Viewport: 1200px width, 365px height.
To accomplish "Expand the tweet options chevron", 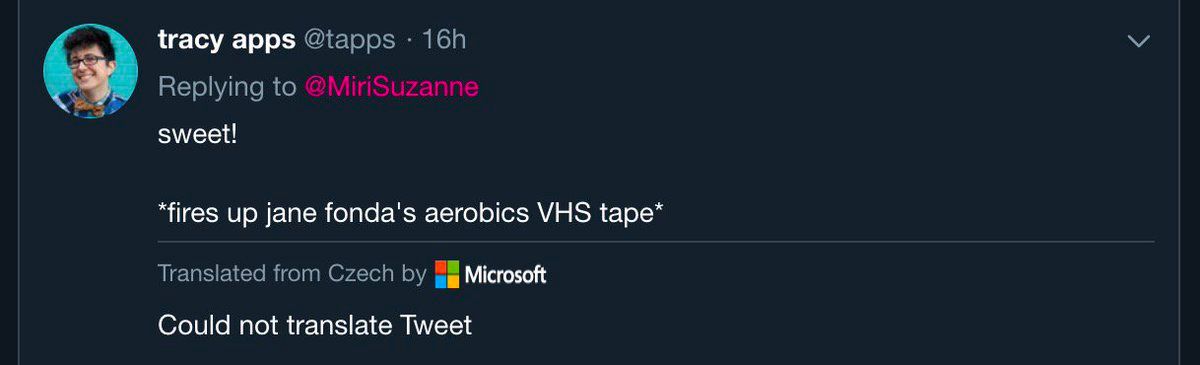I will tap(1138, 41).
